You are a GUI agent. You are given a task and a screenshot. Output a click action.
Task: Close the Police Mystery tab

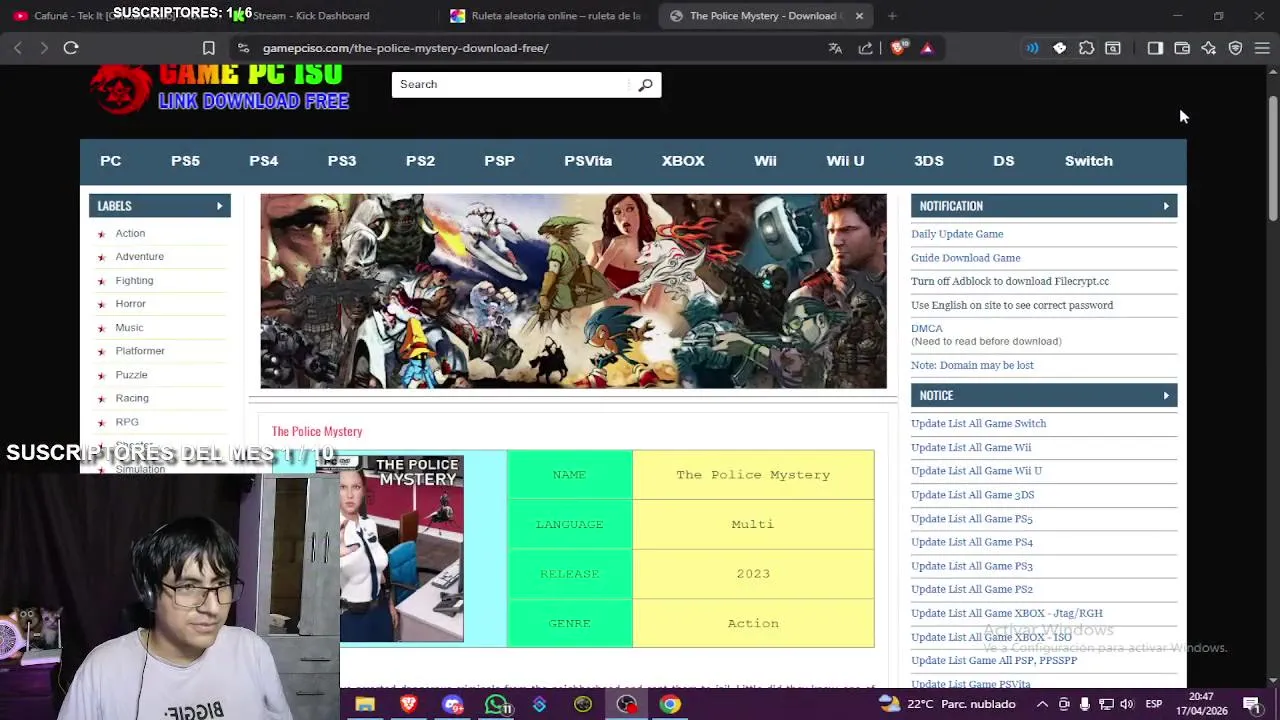[x=859, y=16]
